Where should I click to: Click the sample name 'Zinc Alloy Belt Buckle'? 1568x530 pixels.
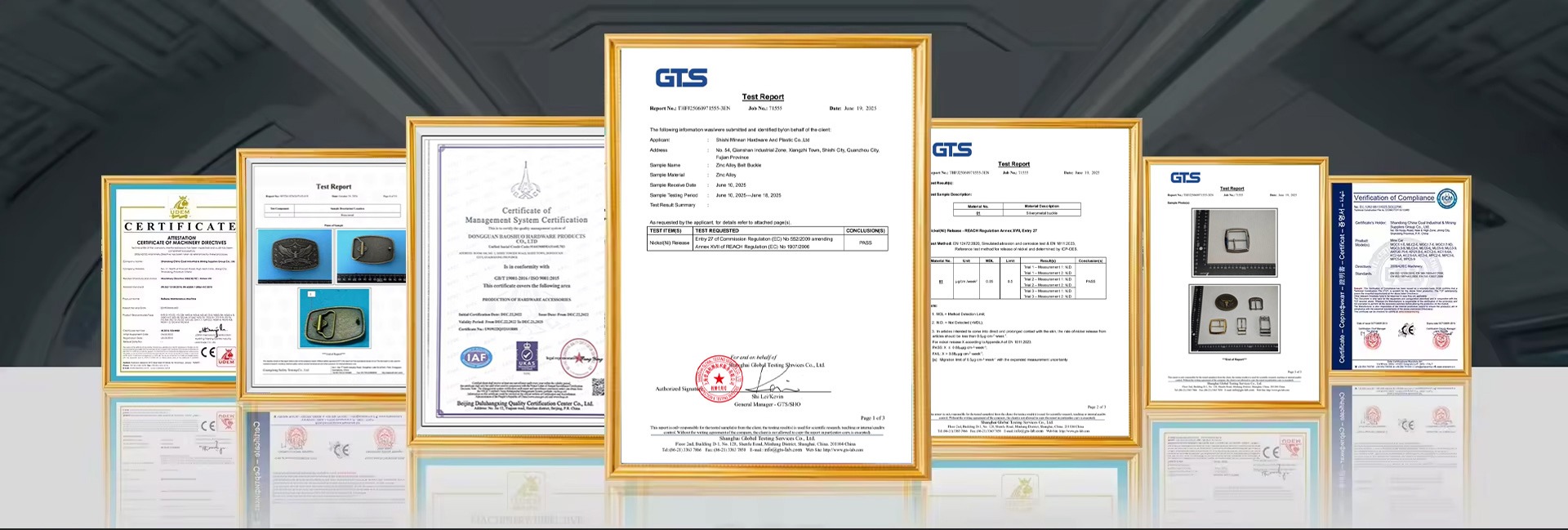(738, 165)
